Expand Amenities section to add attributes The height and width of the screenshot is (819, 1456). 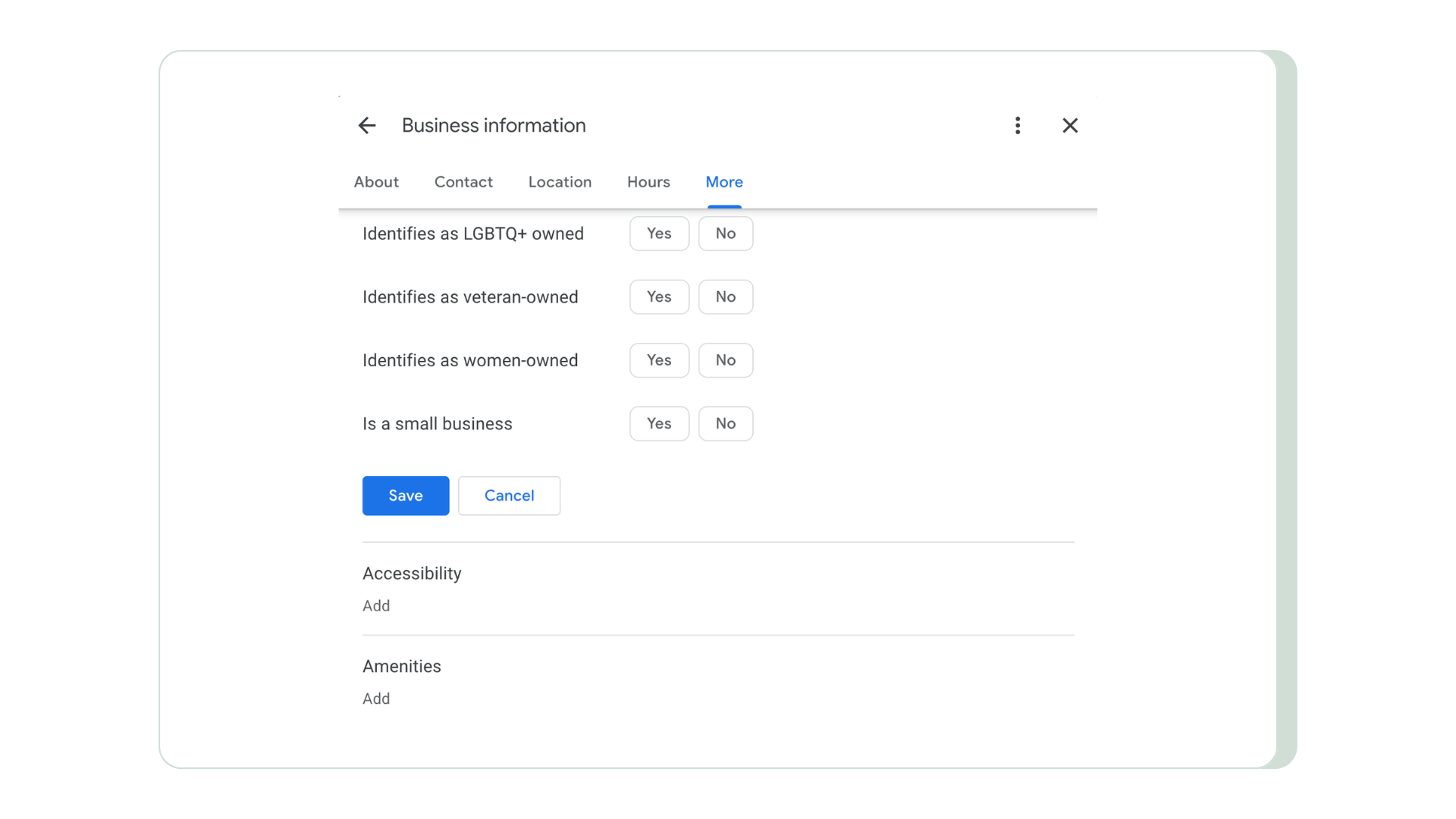376,698
